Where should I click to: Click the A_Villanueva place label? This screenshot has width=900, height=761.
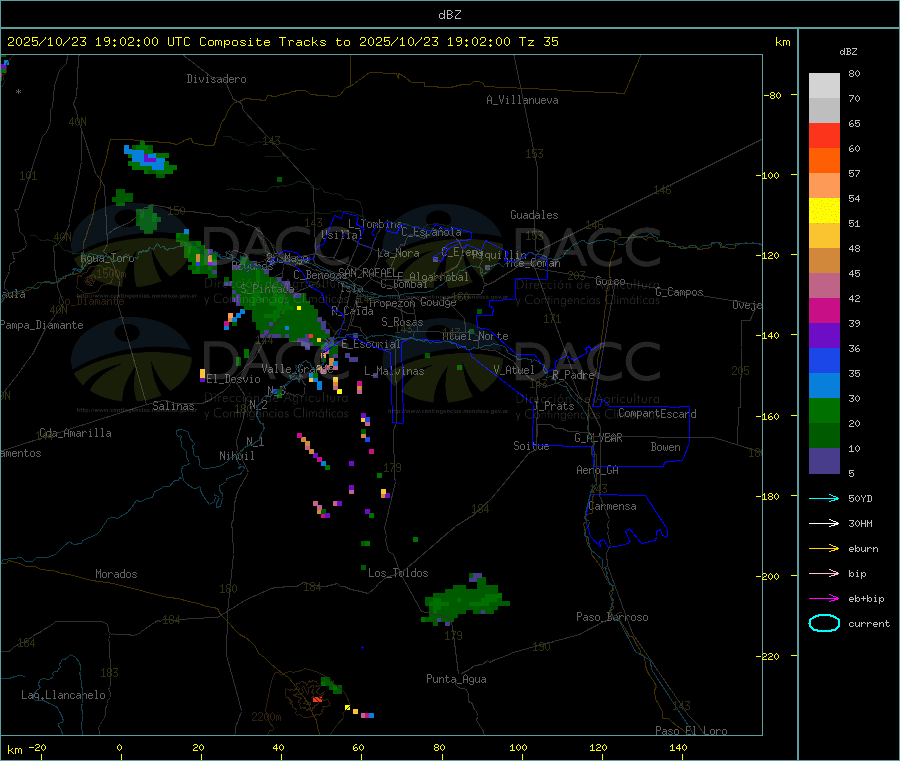tap(522, 100)
